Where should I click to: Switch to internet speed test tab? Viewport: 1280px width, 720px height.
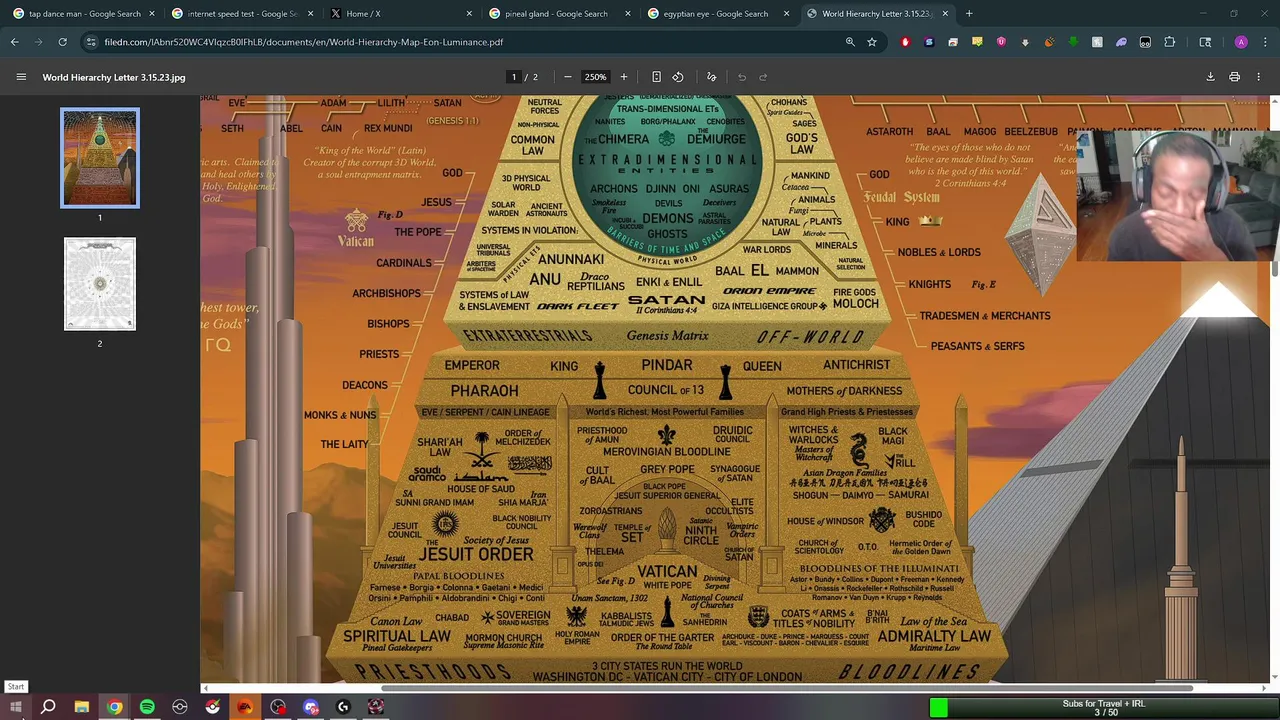tap(241, 14)
